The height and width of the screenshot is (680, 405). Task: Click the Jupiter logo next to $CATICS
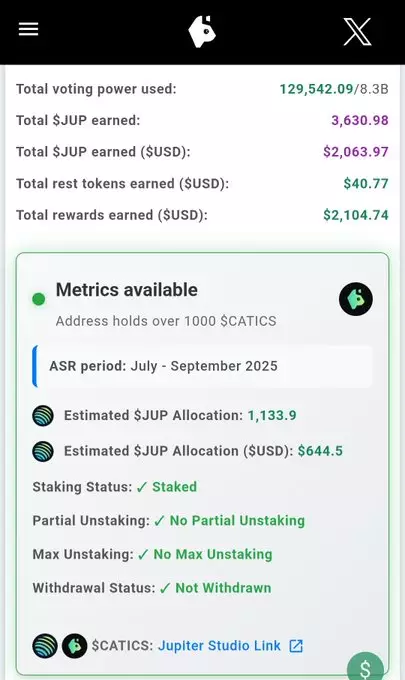pos(45,646)
